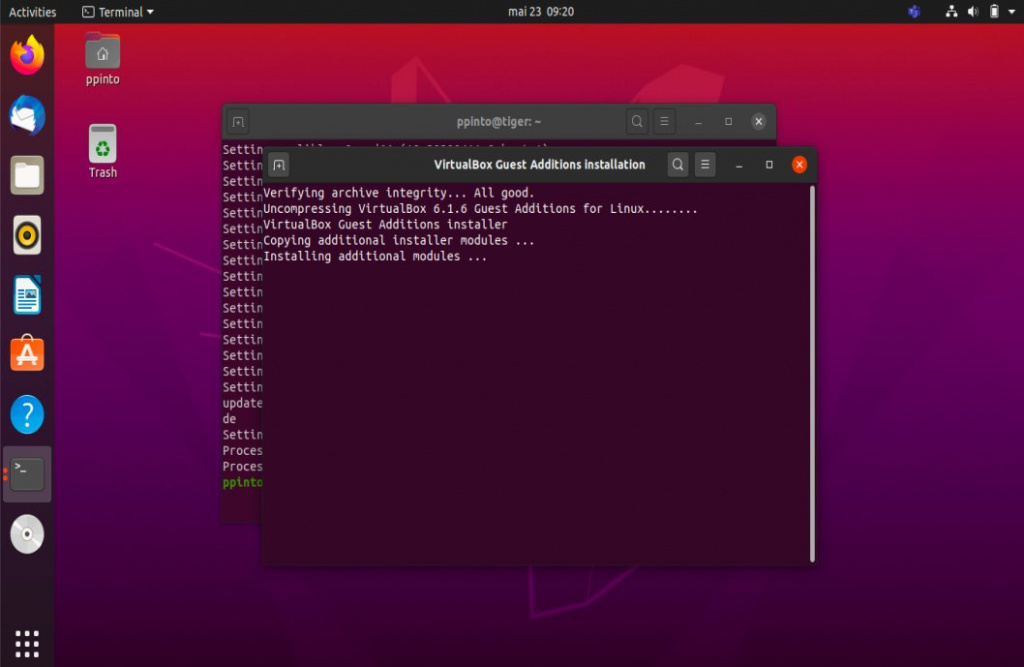
Task: Open a new tab in the ppinto@tiger terminal
Action: 237,121
